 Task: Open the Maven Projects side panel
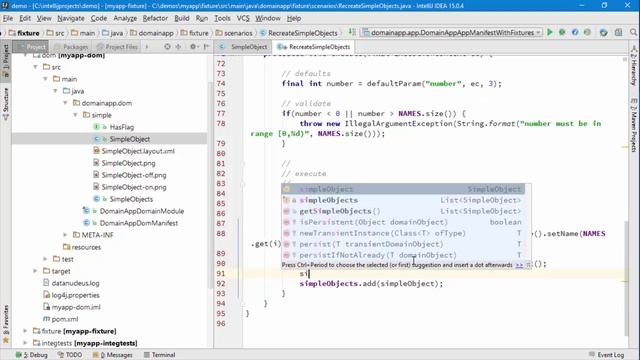coord(634,126)
